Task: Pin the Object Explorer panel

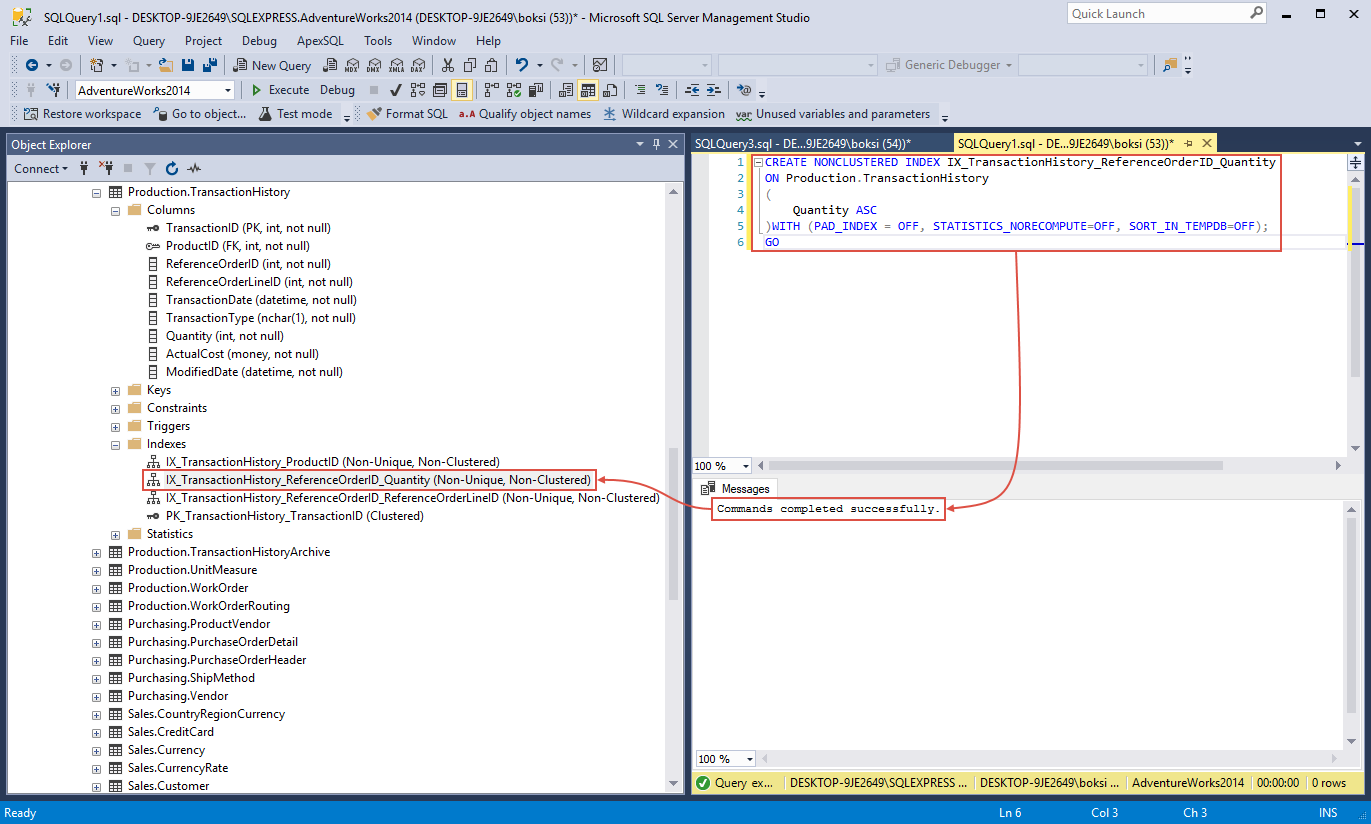Action: [x=656, y=144]
